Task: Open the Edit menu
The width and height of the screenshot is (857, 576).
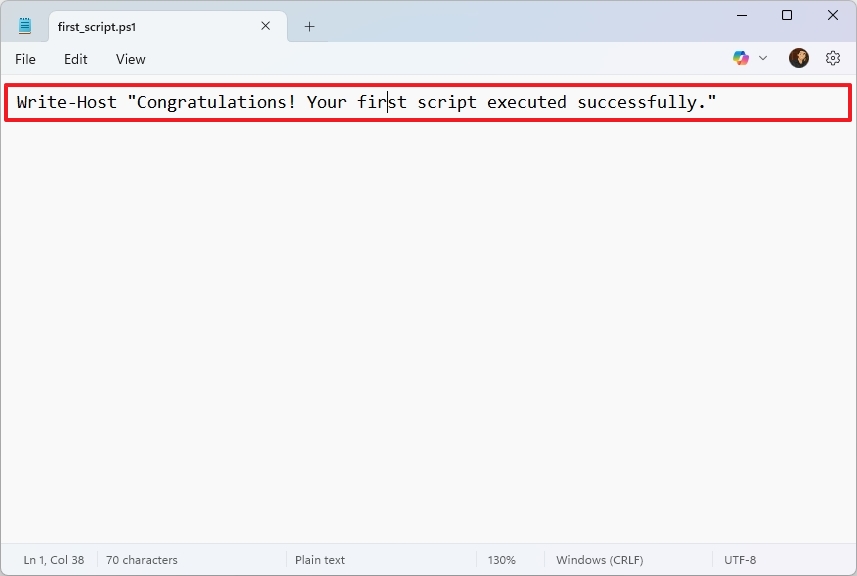Action: (x=76, y=59)
